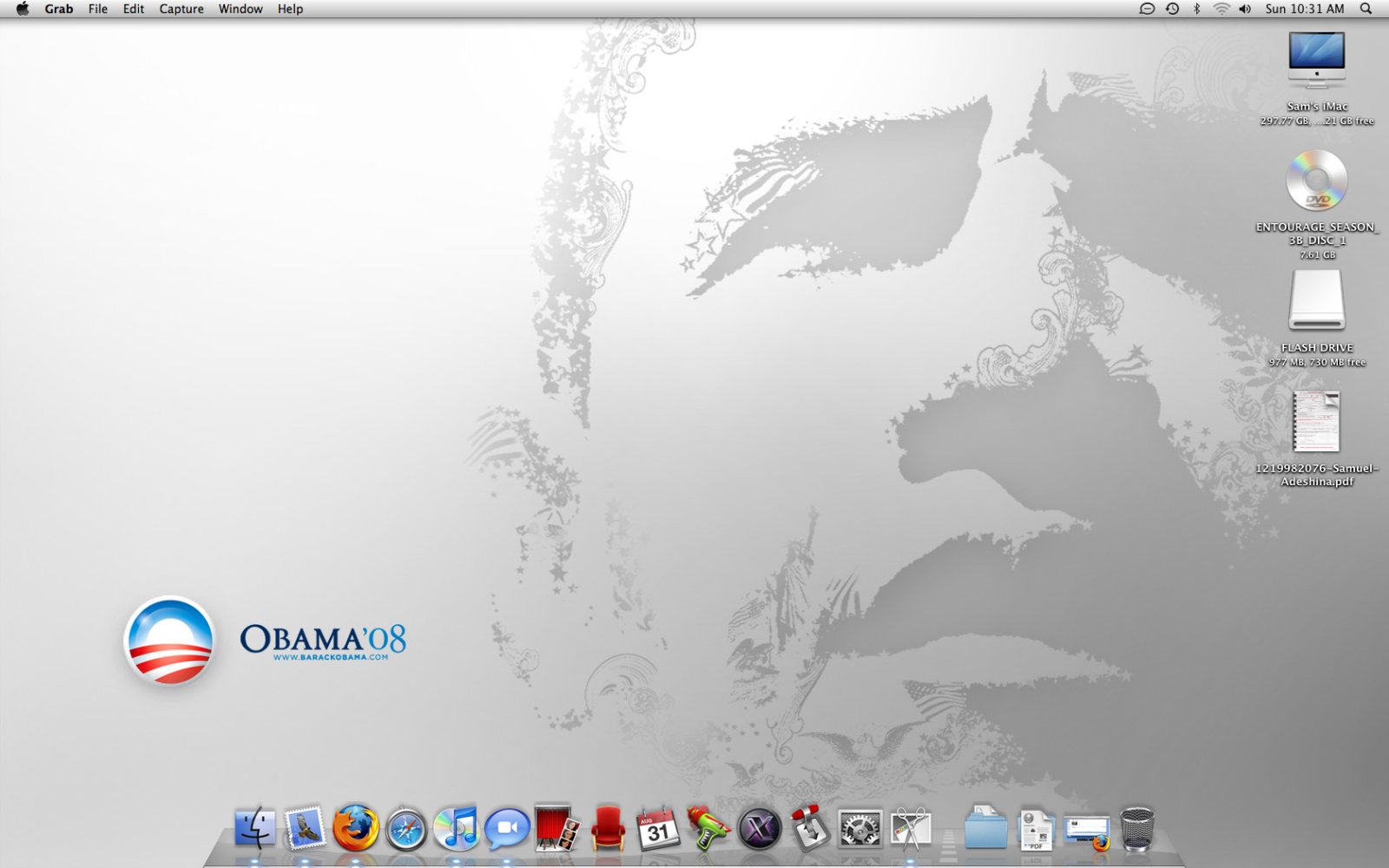Open the Capture menu
1389x868 pixels.
pos(181,9)
